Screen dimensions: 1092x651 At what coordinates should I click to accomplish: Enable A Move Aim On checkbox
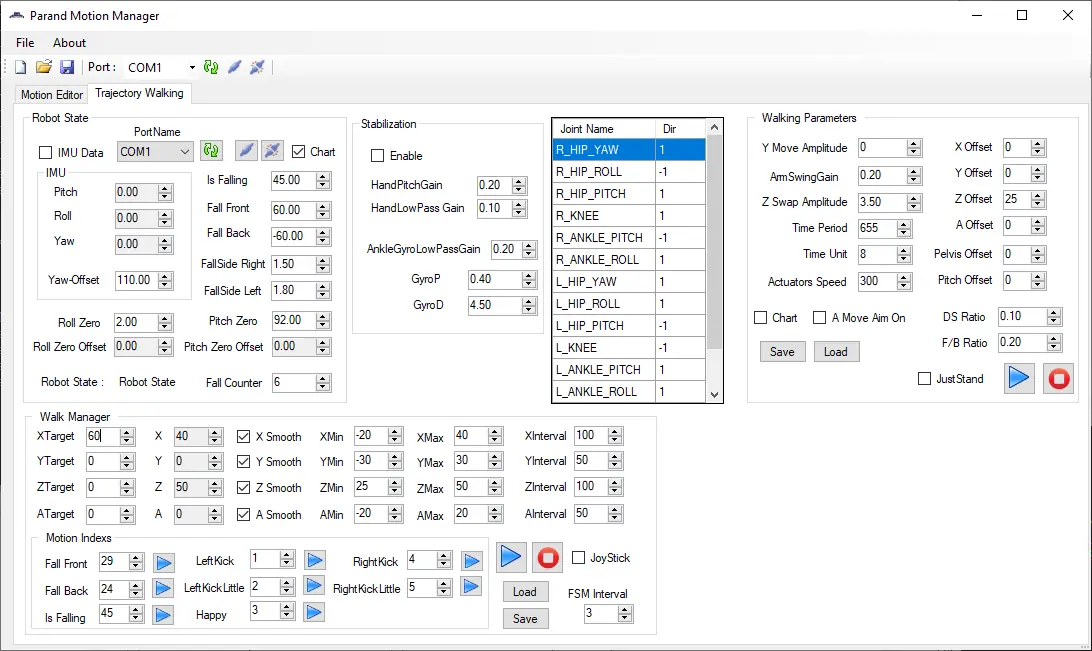[x=820, y=317]
